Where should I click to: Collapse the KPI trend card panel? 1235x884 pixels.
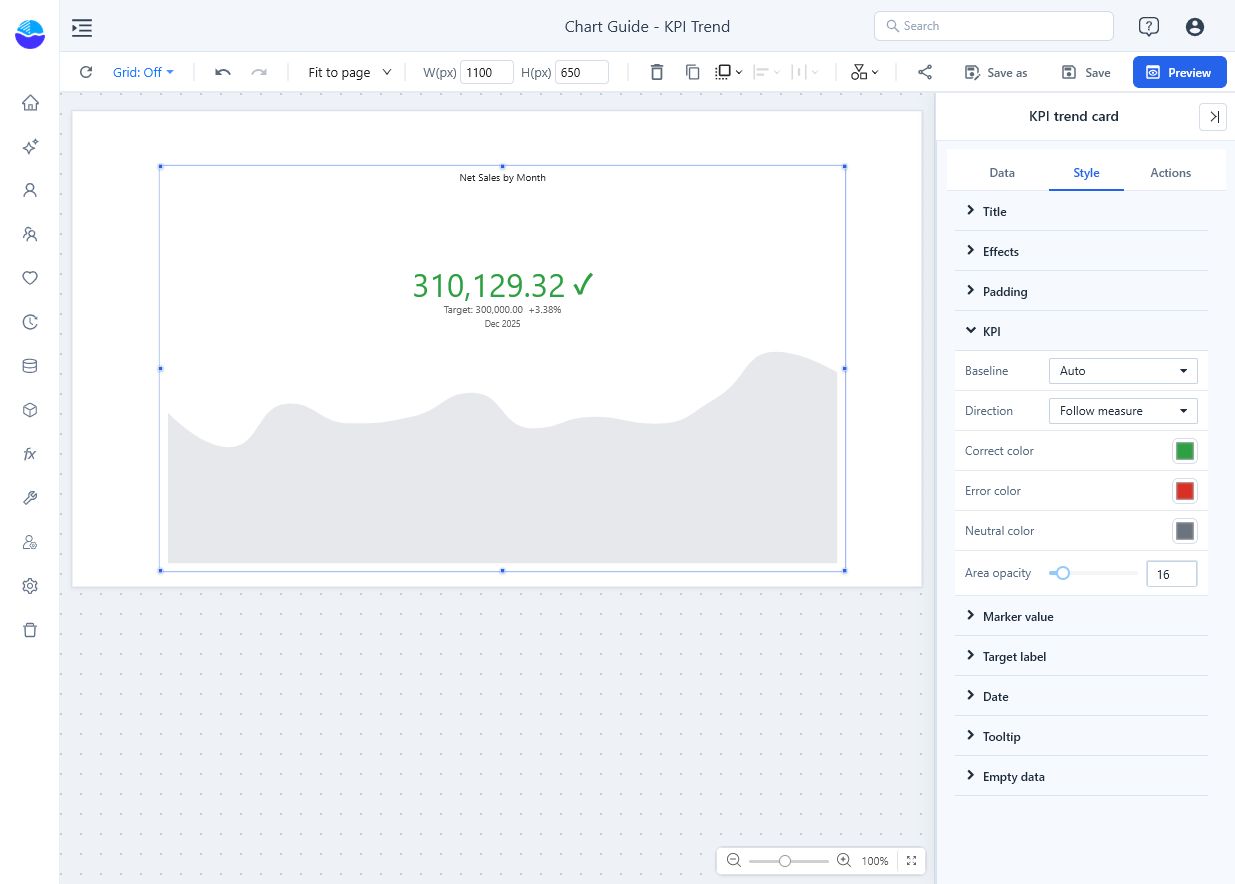pos(1213,117)
